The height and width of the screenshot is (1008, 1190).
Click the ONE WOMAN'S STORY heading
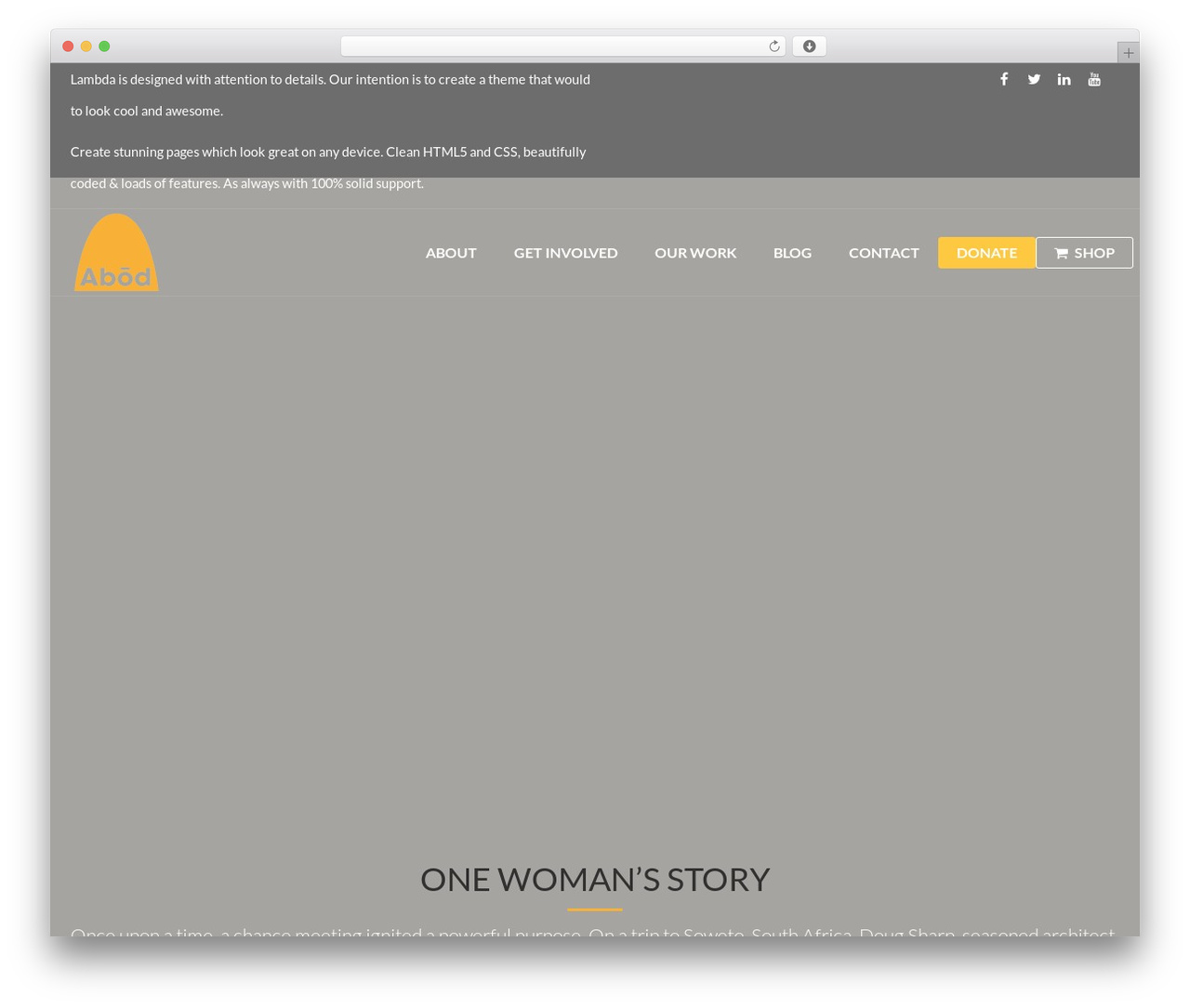595,880
